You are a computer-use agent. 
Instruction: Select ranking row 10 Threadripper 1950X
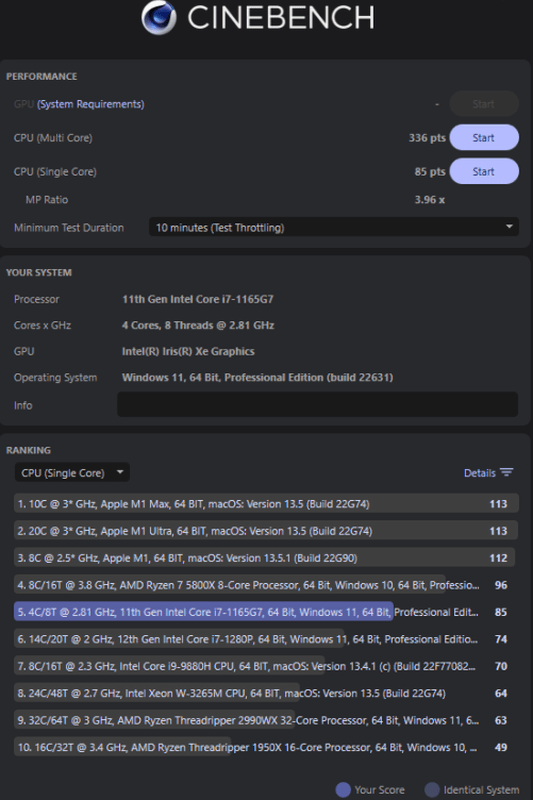(x=266, y=747)
